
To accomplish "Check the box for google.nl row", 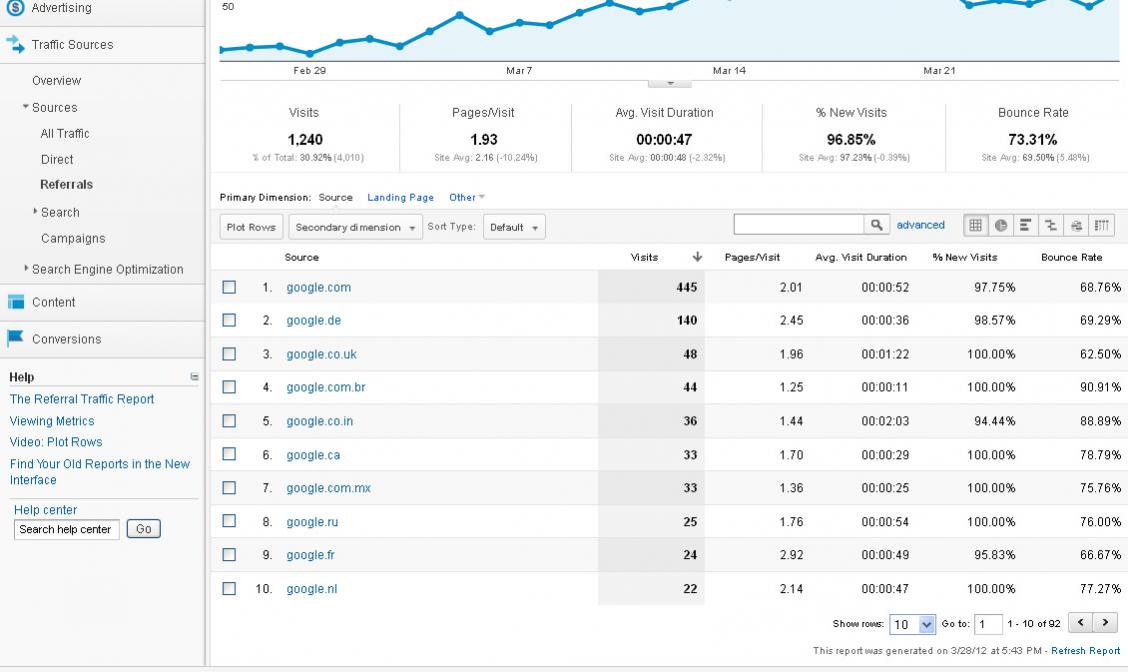I will point(229,588).
